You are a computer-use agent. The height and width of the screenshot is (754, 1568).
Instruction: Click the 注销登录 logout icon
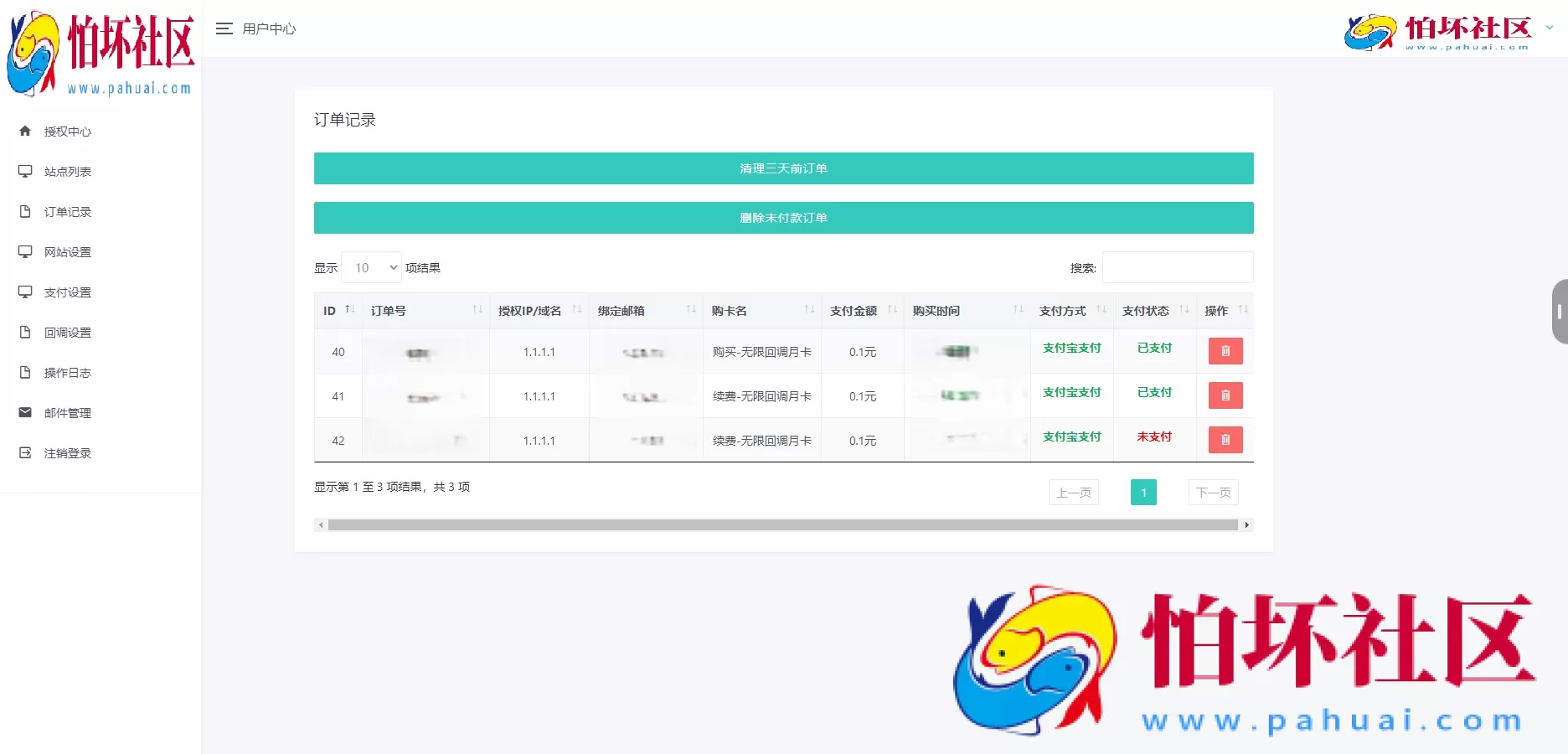click(x=24, y=452)
